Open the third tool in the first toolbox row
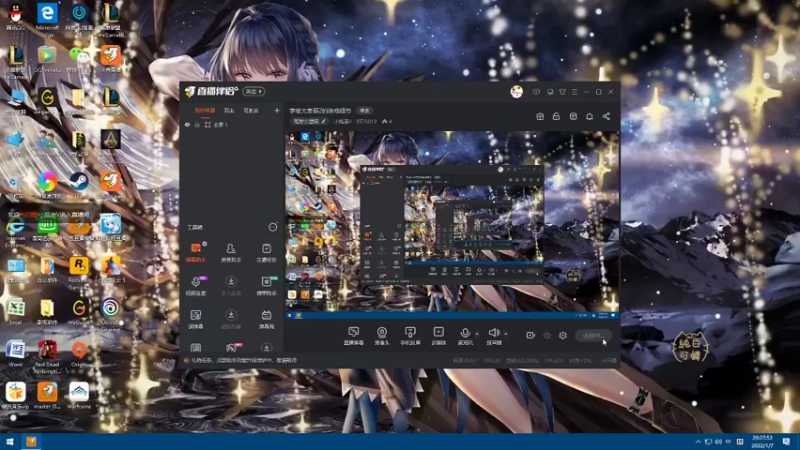 (x=266, y=252)
